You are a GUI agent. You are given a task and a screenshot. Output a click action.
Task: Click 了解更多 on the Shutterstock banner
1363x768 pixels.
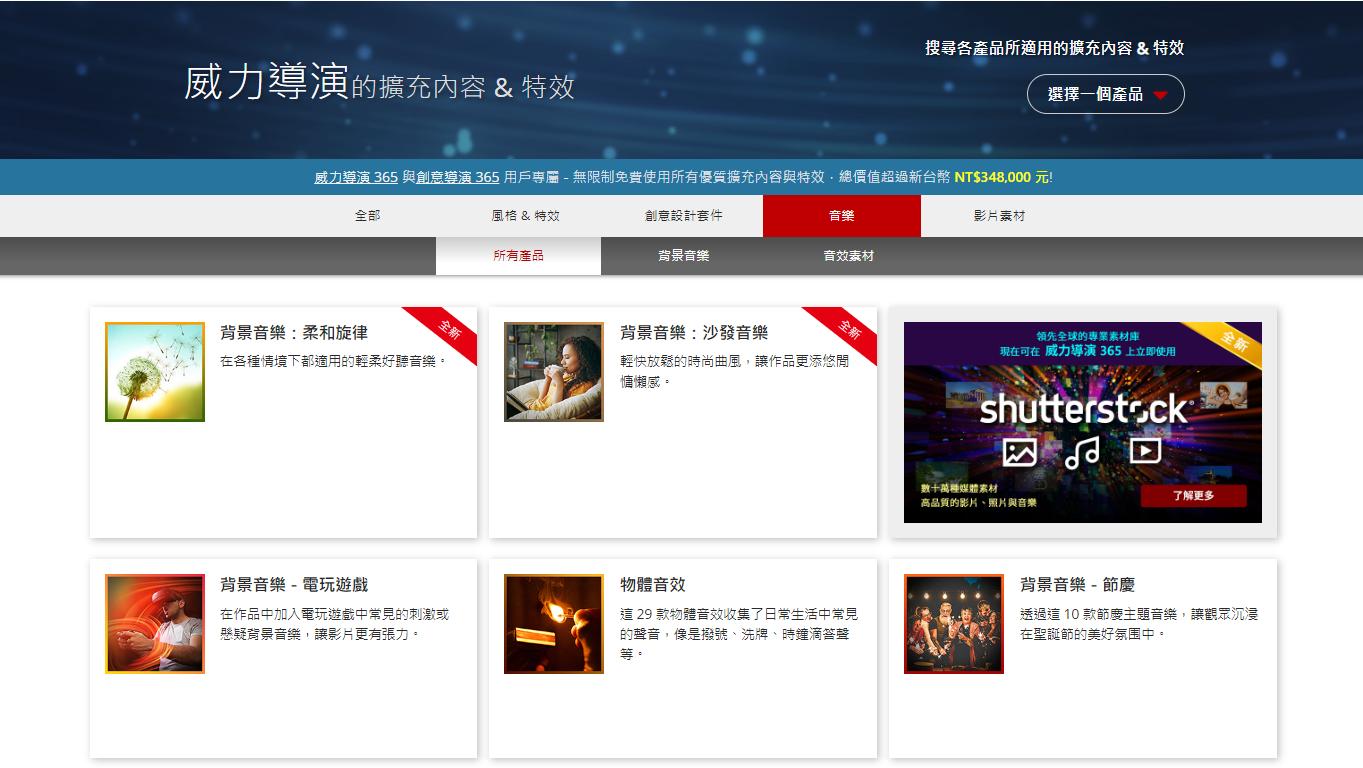coord(1193,496)
